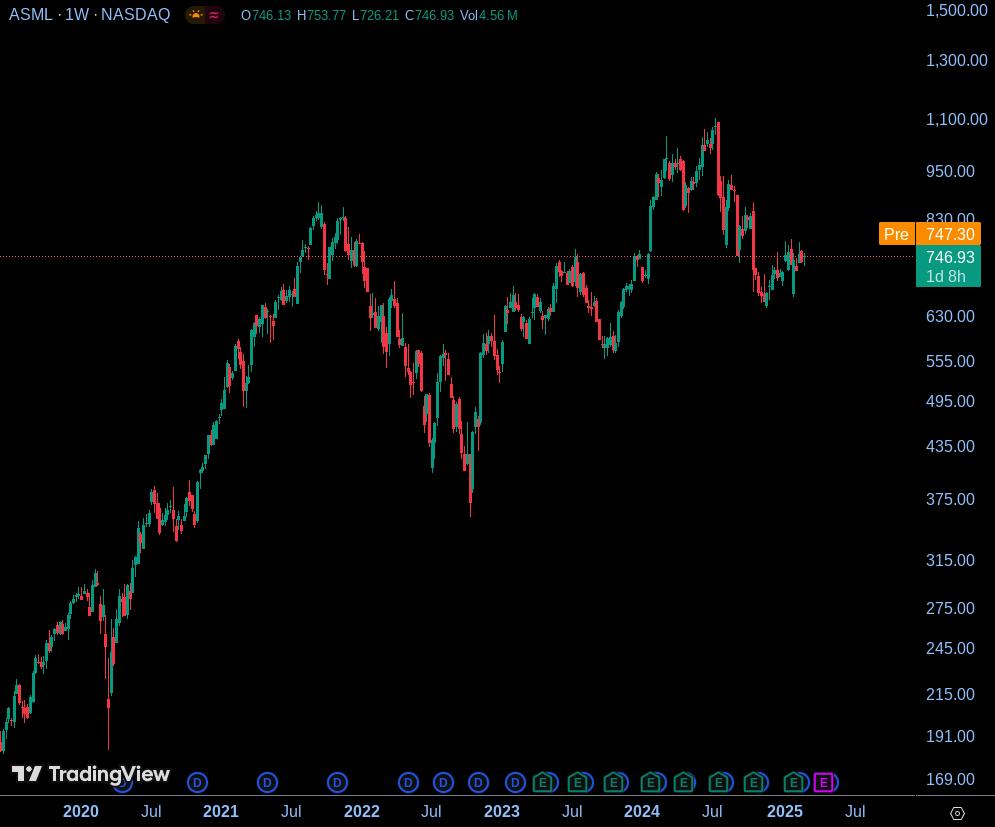Click the low value L726.21
995x827 pixels.
(375, 15)
